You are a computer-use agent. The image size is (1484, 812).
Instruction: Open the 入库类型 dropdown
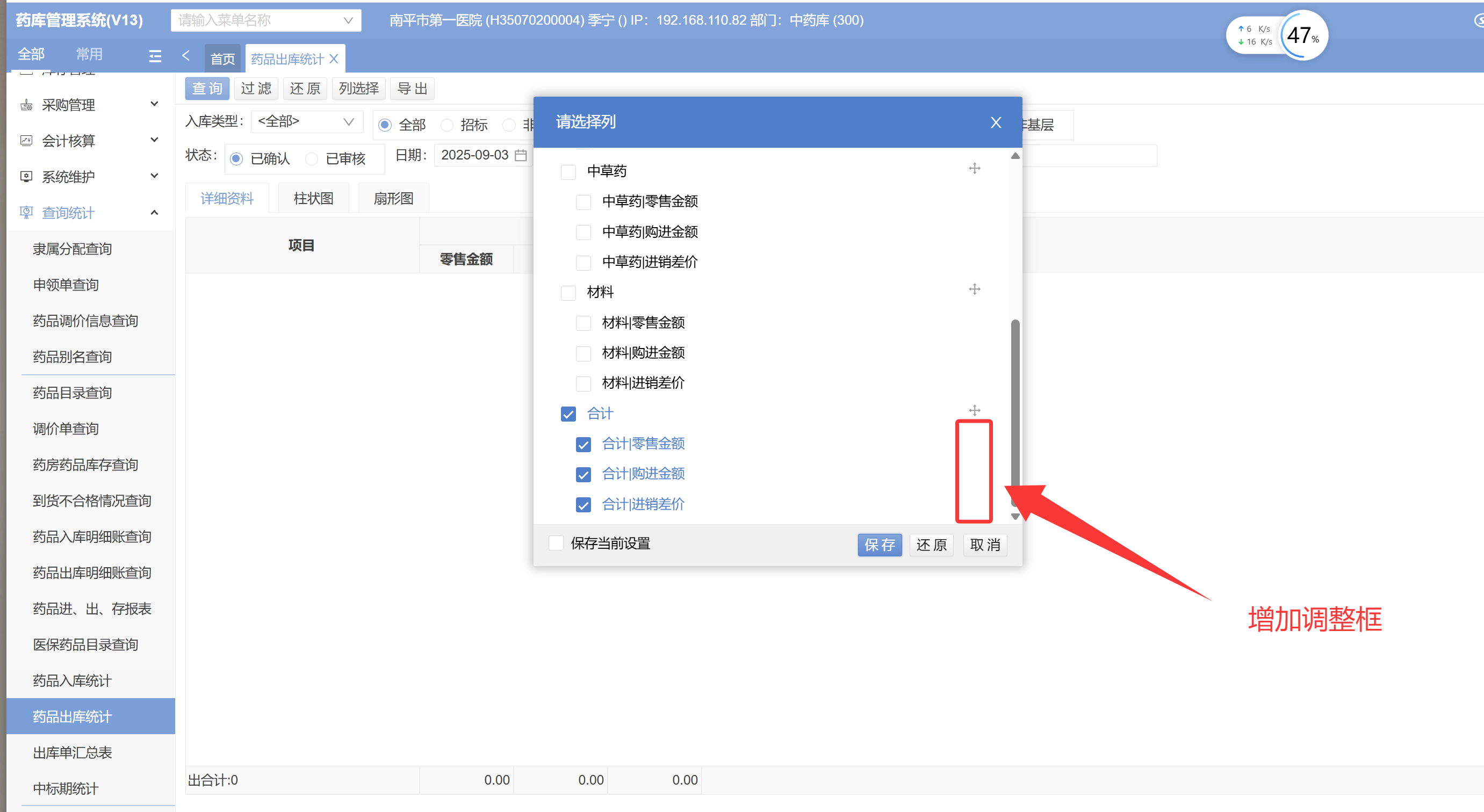[306, 121]
